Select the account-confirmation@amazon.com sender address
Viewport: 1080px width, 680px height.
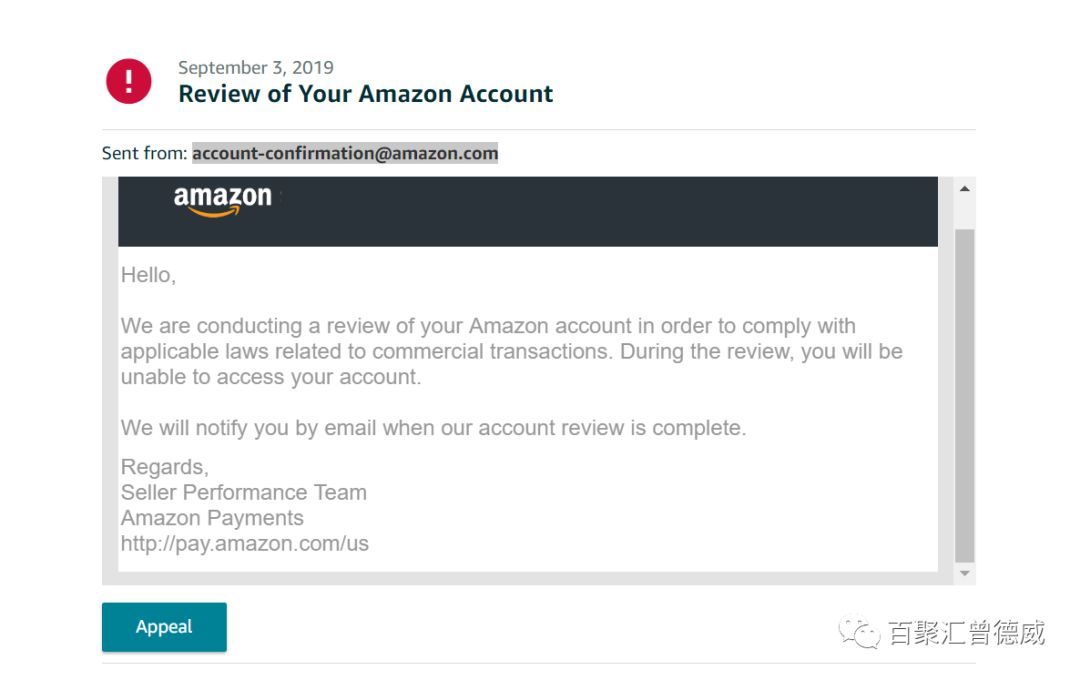click(x=345, y=153)
